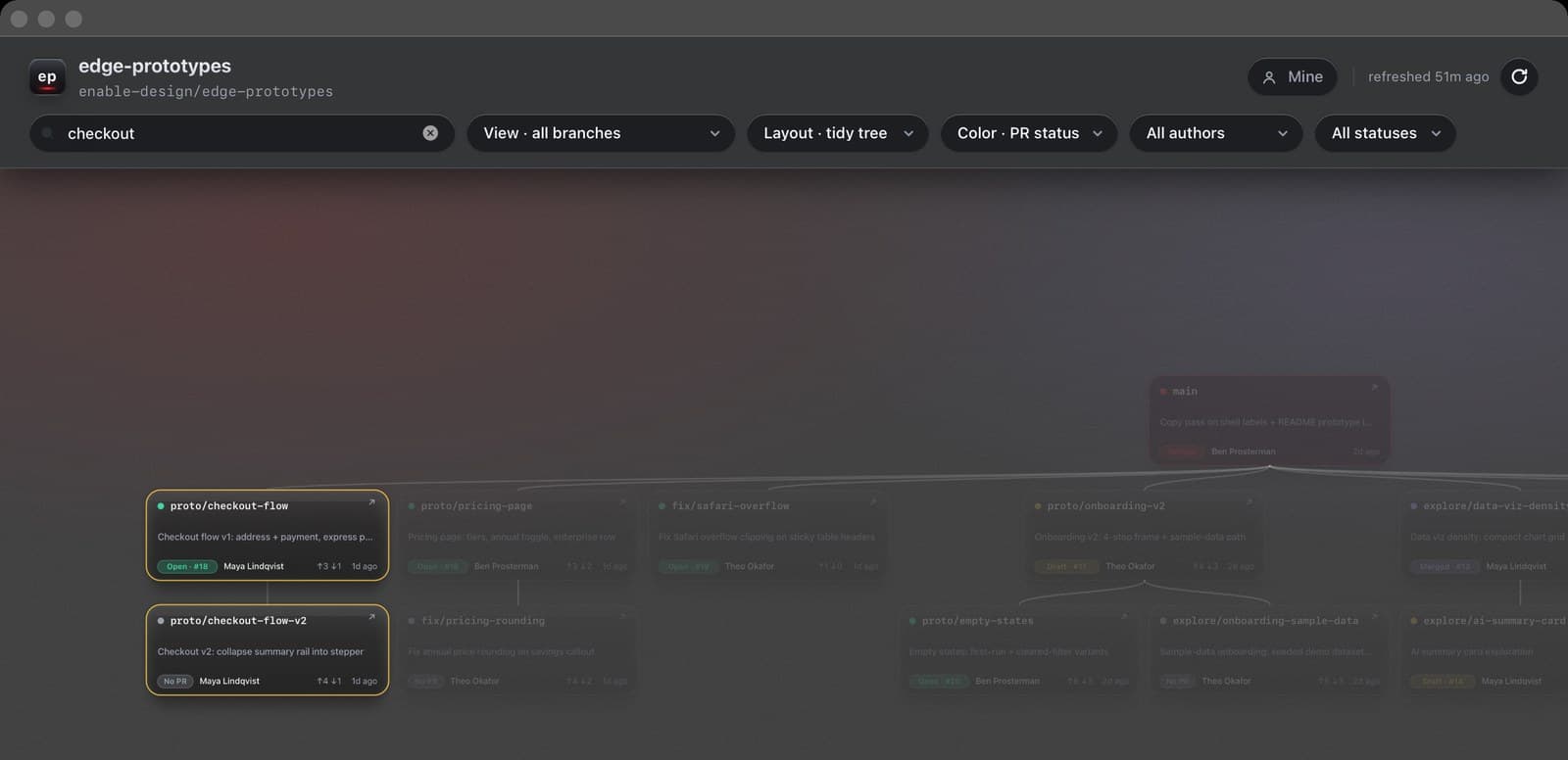Image resolution: width=1568 pixels, height=760 pixels.
Task: Open main branch external link arrow
Action: (1374, 388)
